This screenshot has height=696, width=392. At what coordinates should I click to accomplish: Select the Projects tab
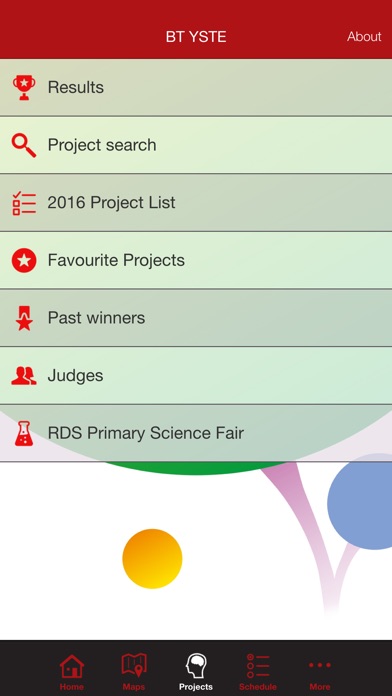tap(196, 672)
